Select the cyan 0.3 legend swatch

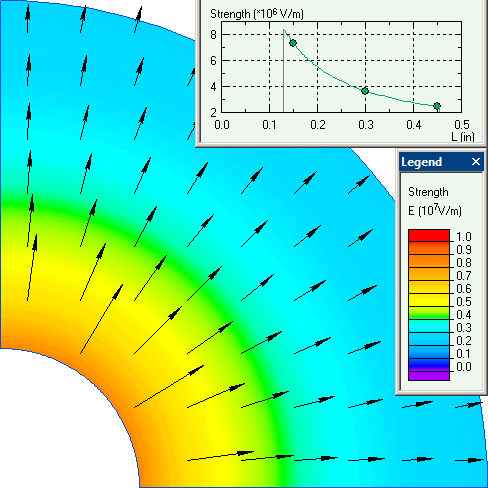click(x=429, y=326)
